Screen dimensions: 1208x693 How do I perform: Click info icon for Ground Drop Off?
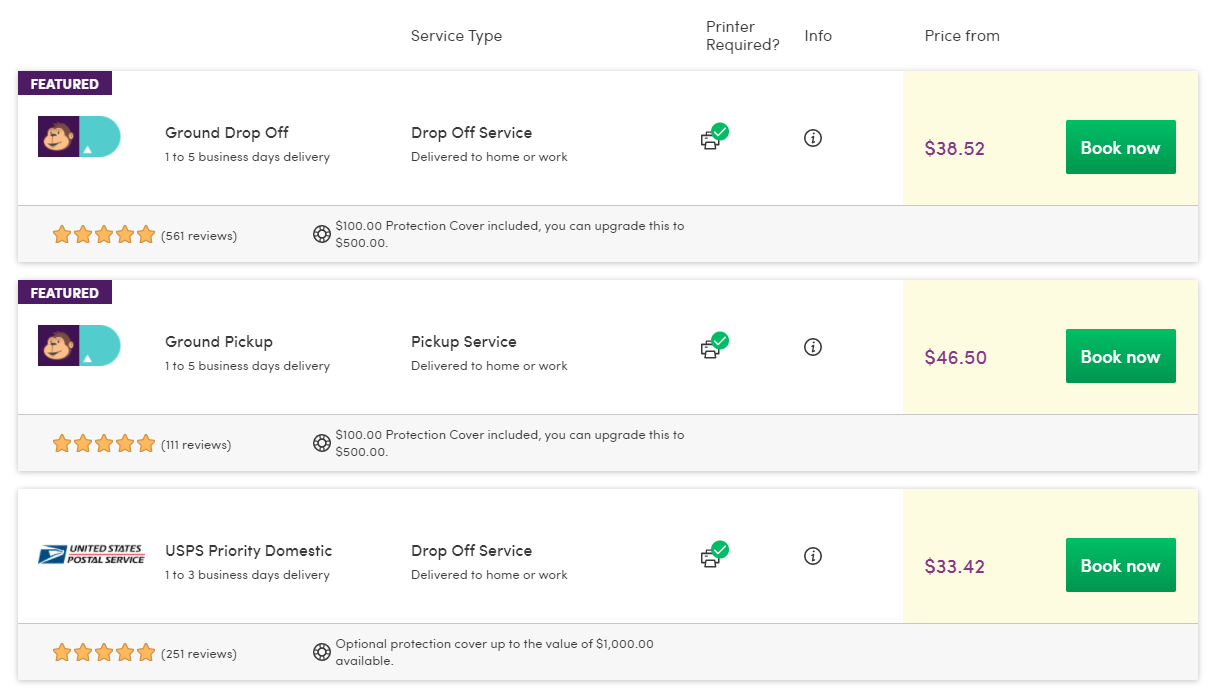813,138
